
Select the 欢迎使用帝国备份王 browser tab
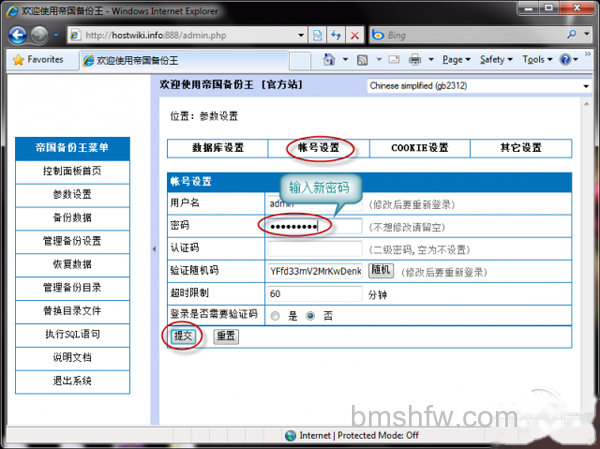coord(184,60)
